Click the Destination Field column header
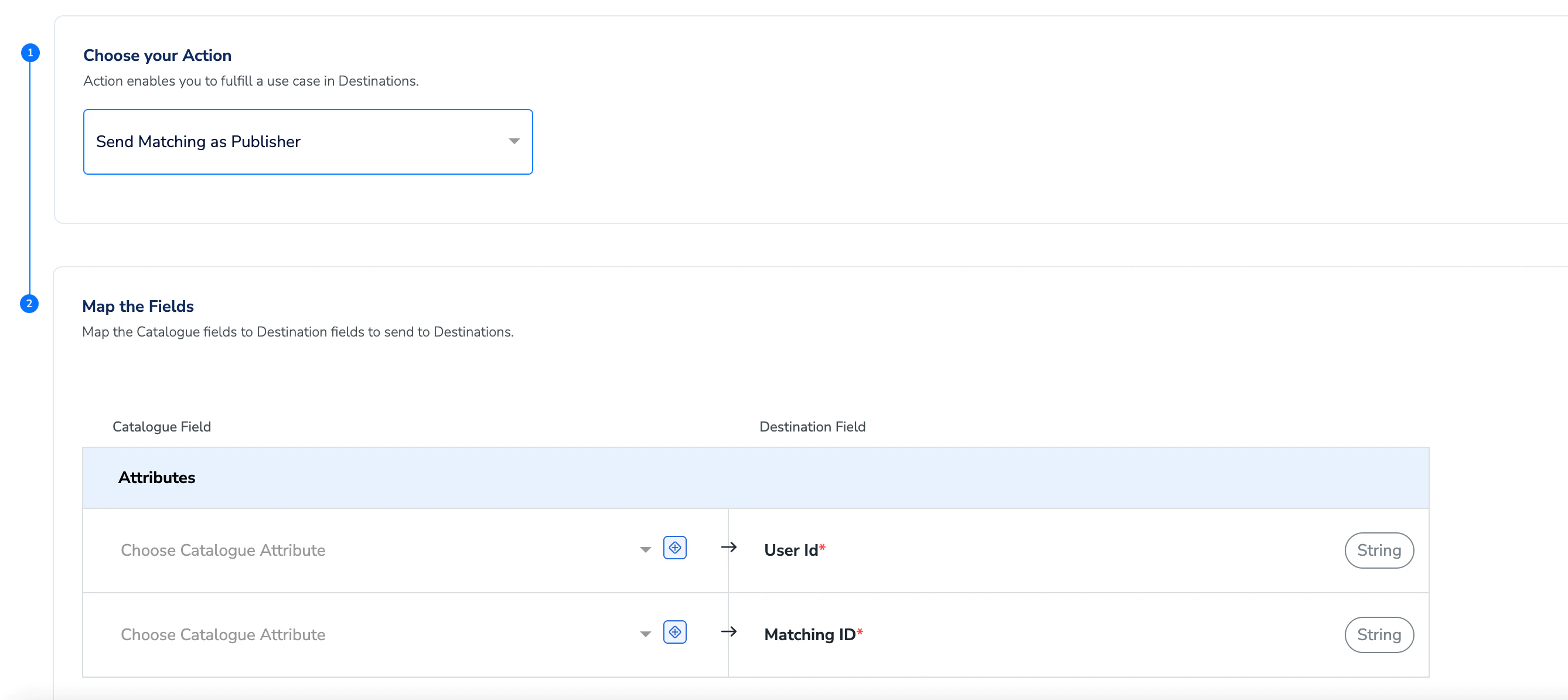 click(x=812, y=426)
